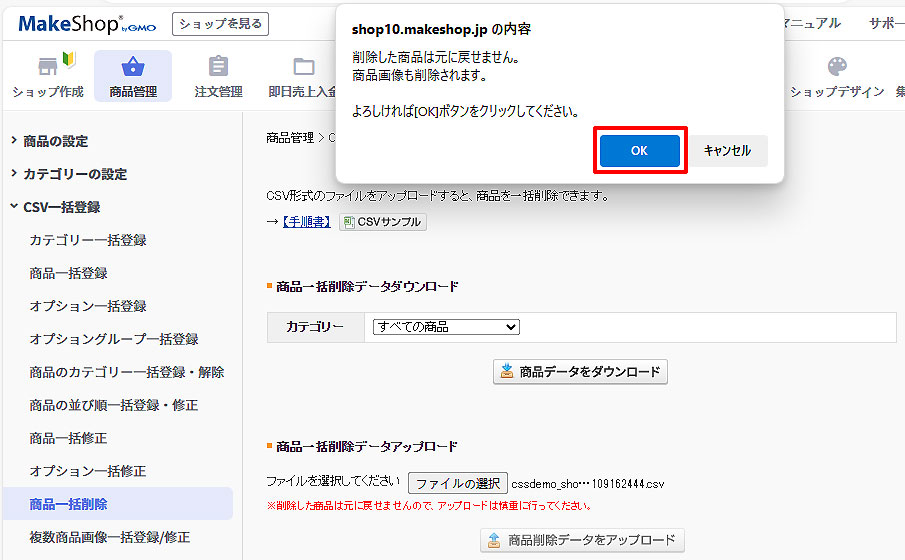Select 商品一括削除 in the sidebar
Viewport: 905px width, 560px height.
(118, 504)
